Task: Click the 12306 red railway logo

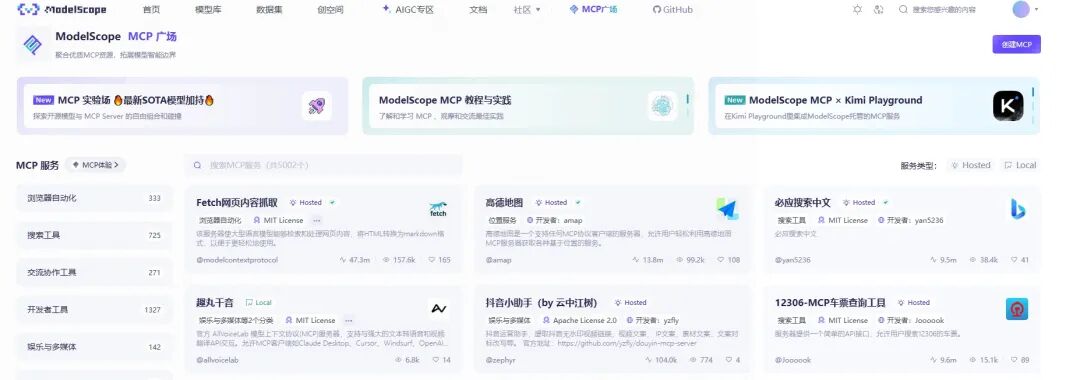Action: coord(1017,309)
